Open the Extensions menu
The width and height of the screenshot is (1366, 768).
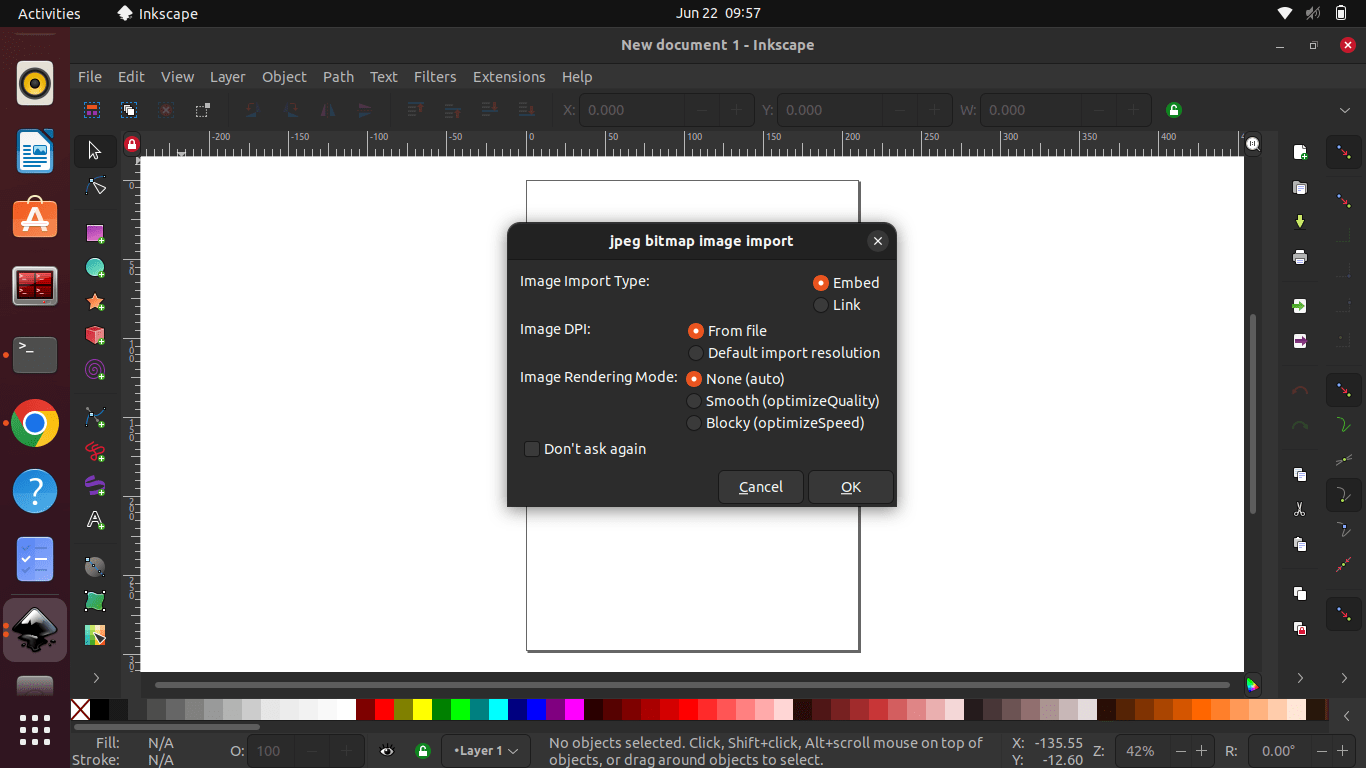point(509,77)
